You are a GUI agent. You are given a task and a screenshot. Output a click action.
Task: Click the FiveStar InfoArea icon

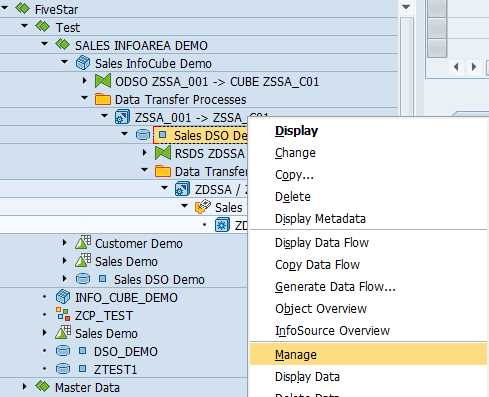[x=23, y=8]
